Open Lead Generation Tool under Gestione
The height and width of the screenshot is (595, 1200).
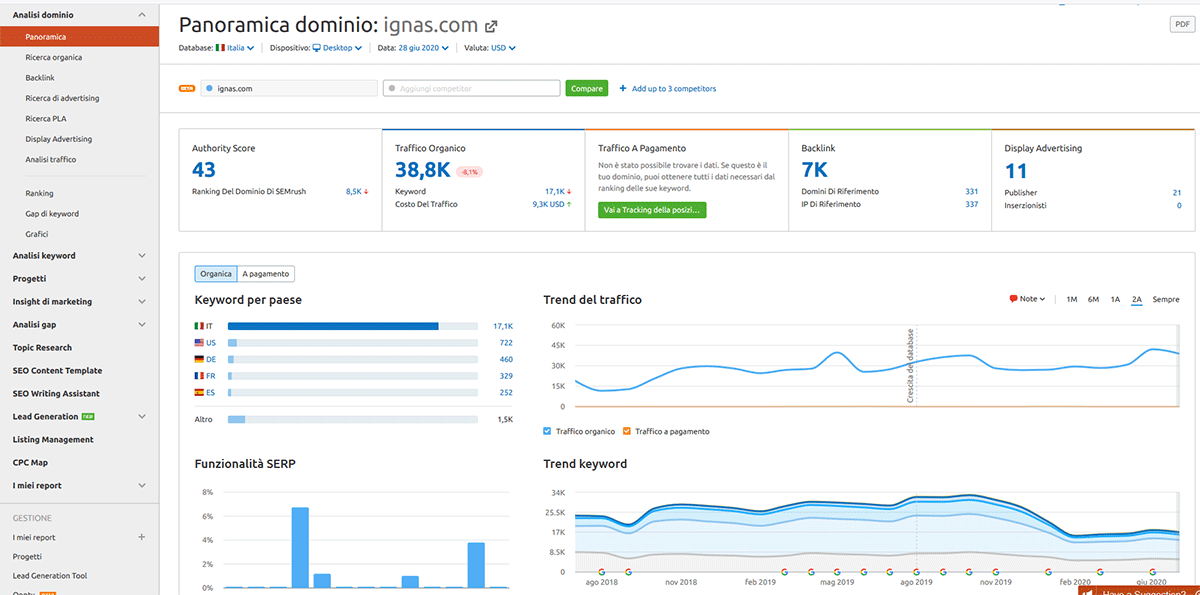[x=50, y=576]
